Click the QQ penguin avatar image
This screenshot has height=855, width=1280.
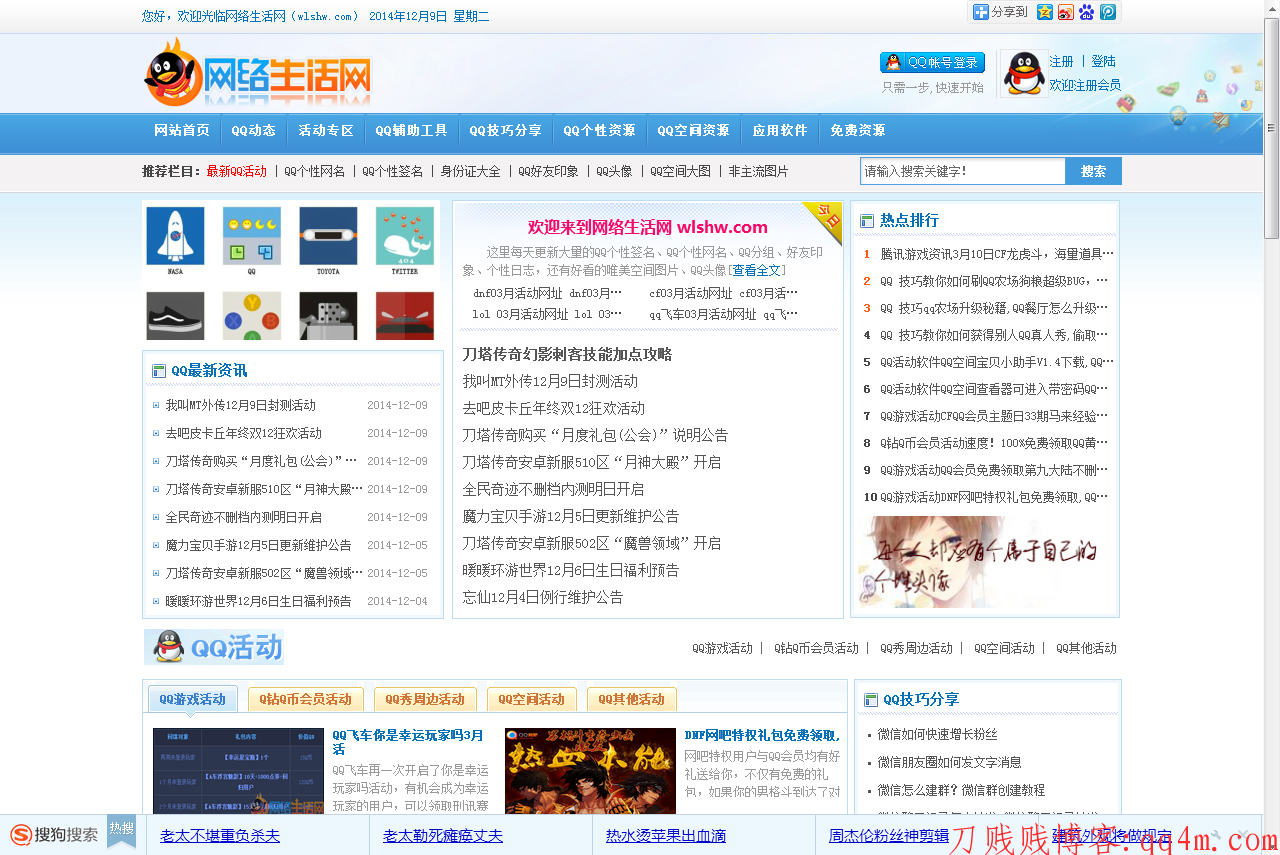(x=1023, y=74)
